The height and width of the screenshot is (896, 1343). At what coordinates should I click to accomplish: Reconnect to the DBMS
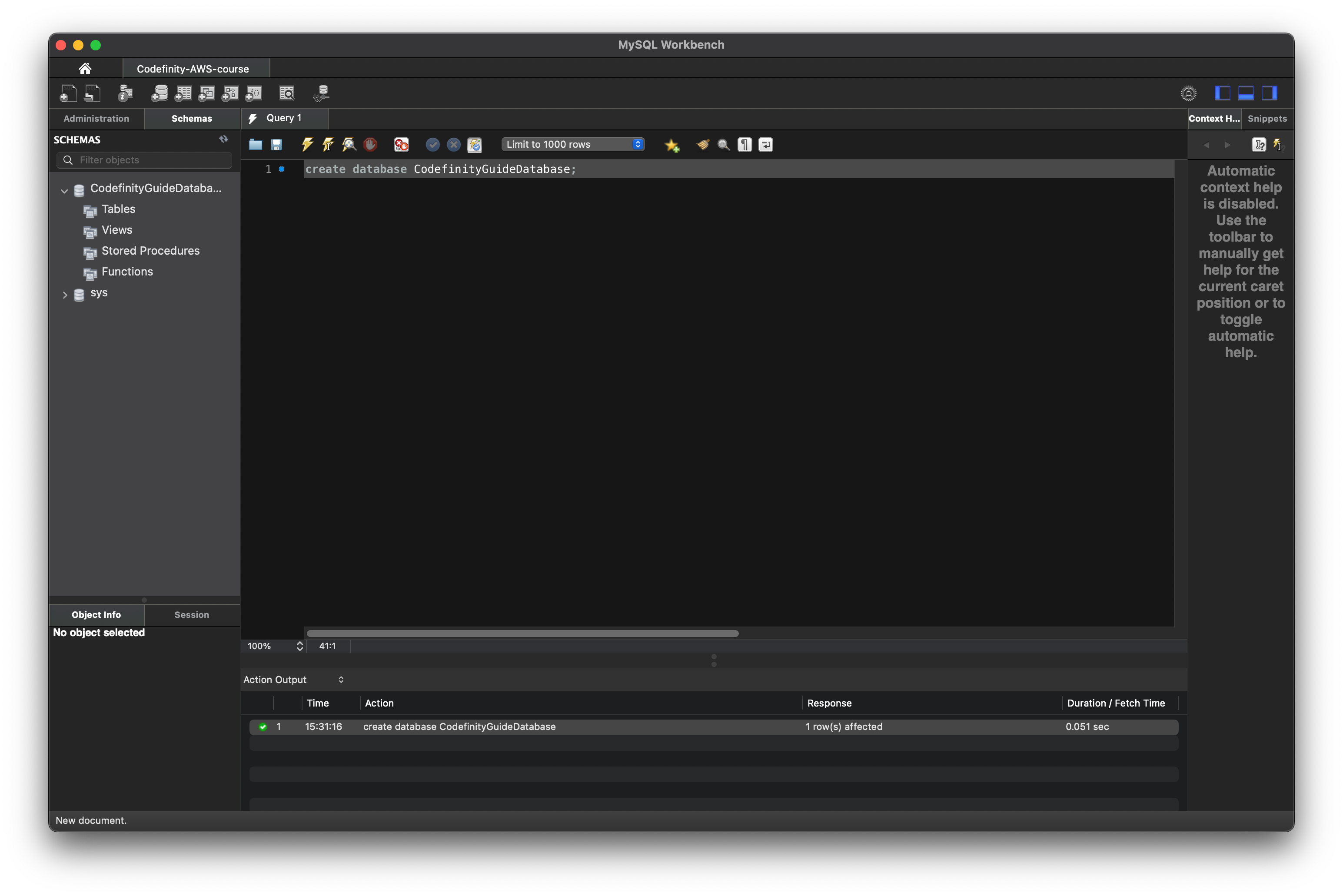click(322, 93)
